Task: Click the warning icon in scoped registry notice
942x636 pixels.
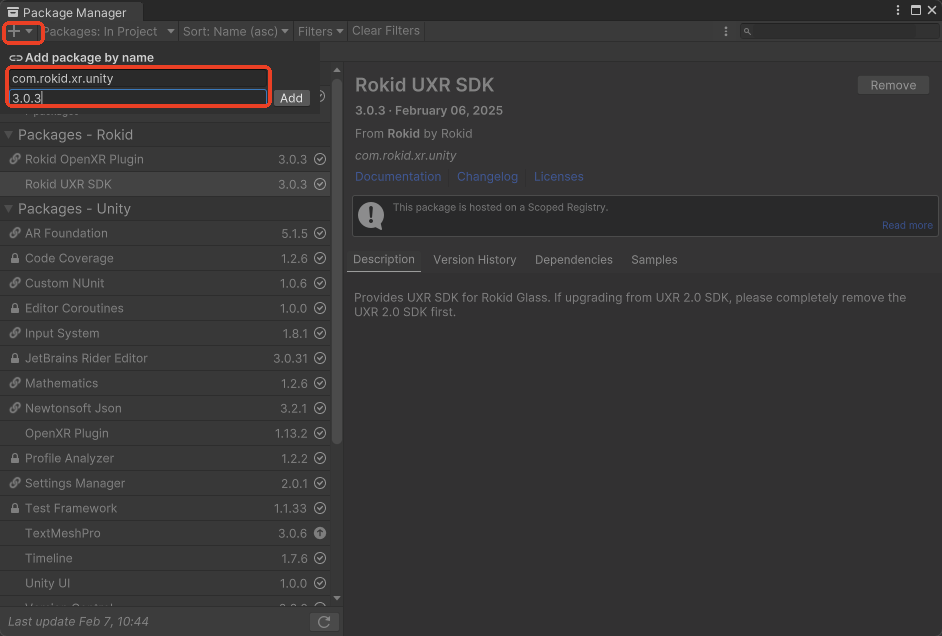Action: 371,215
